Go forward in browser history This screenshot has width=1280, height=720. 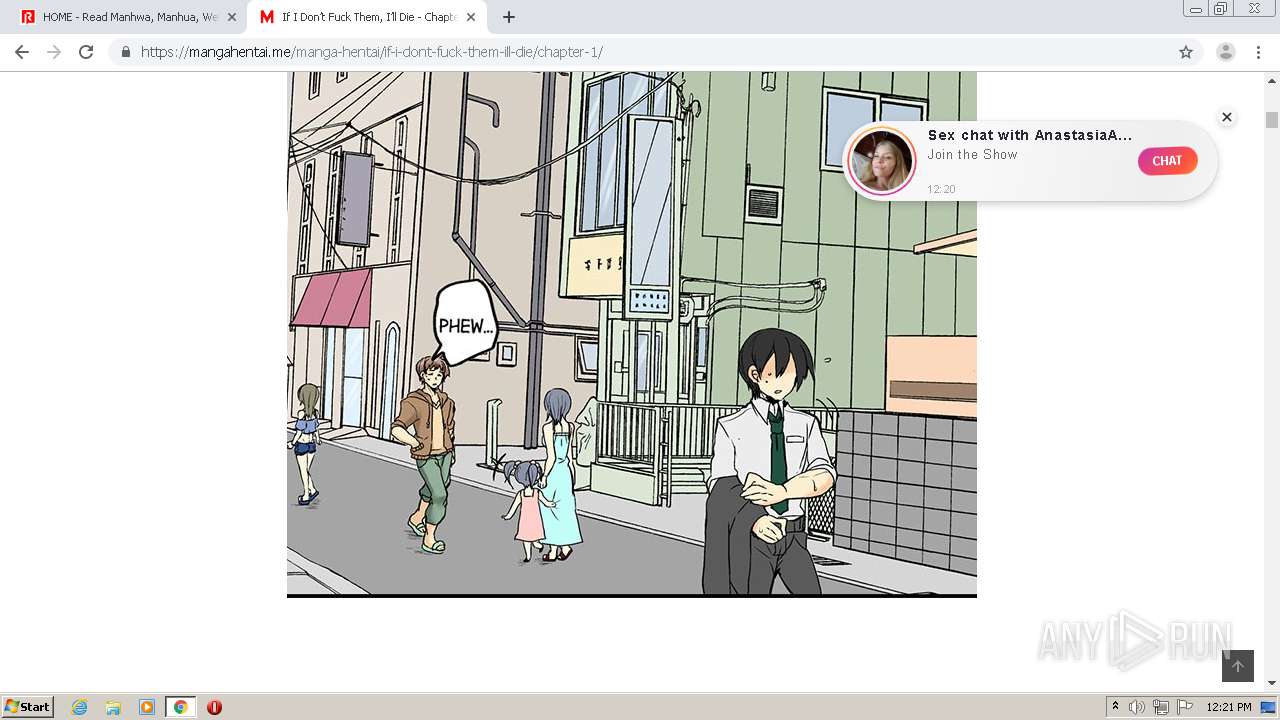54,52
